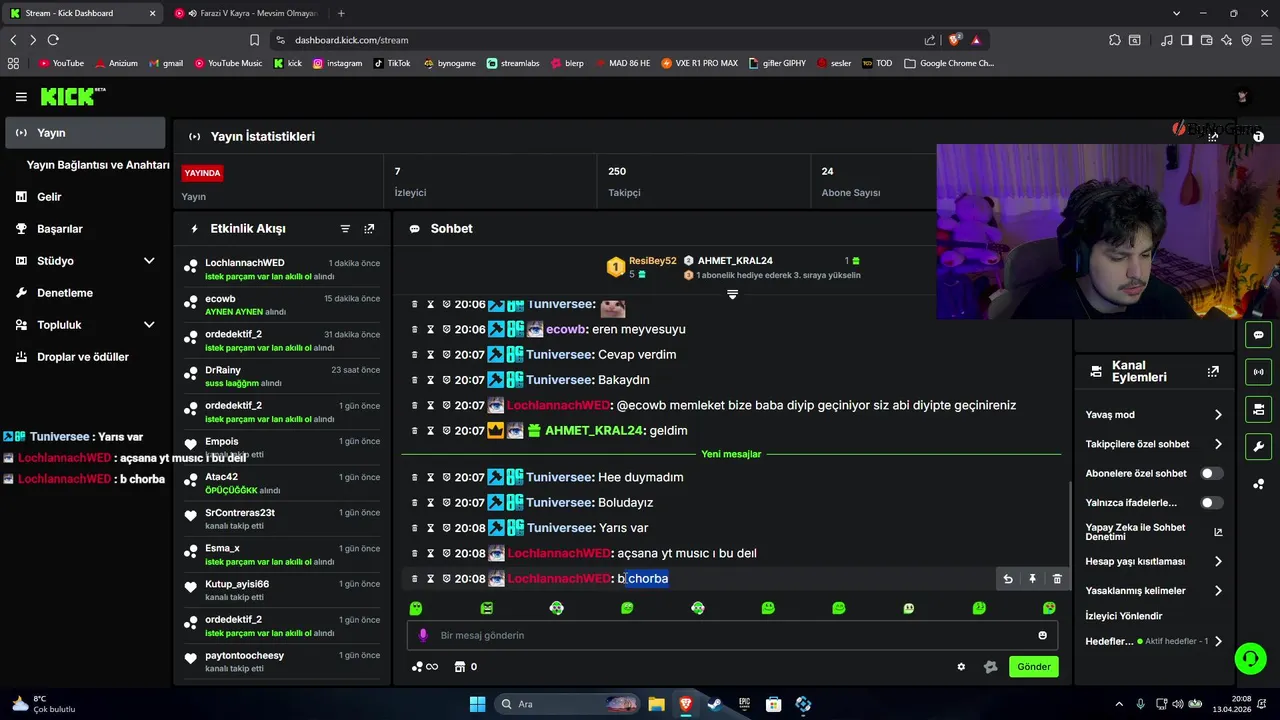Viewport: 1280px width, 720px height.
Task: Open chat settings gear icon
Action: 961,667
